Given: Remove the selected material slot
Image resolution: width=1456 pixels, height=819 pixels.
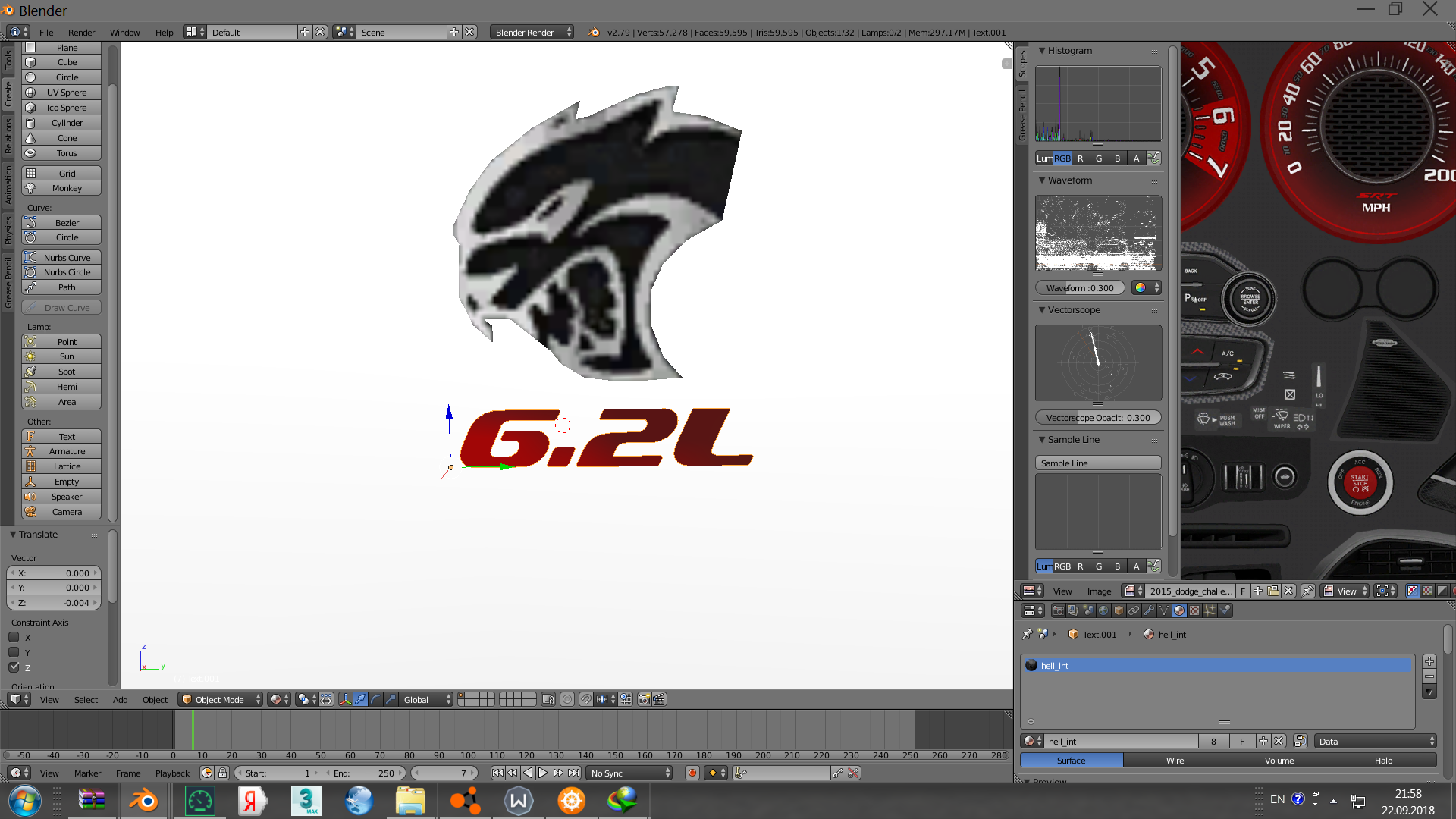Looking at the screenshot, I should point(1429,676).
